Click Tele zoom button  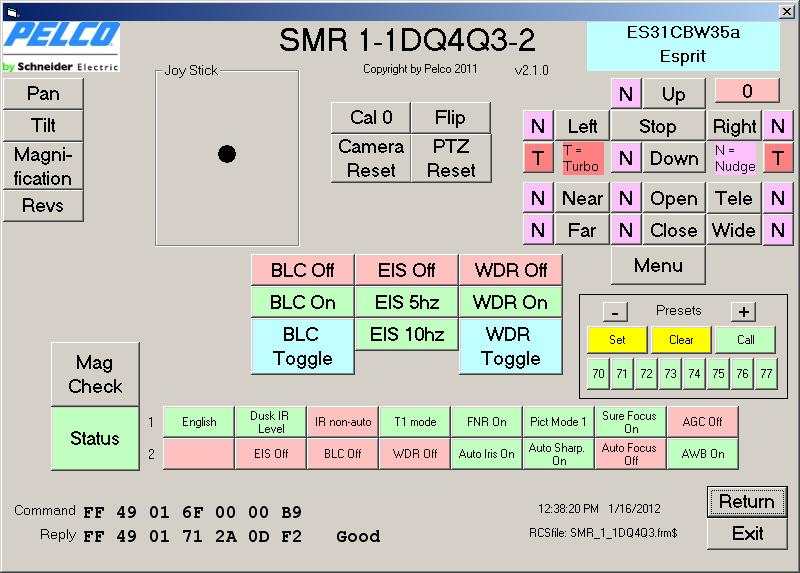[734, 198]
